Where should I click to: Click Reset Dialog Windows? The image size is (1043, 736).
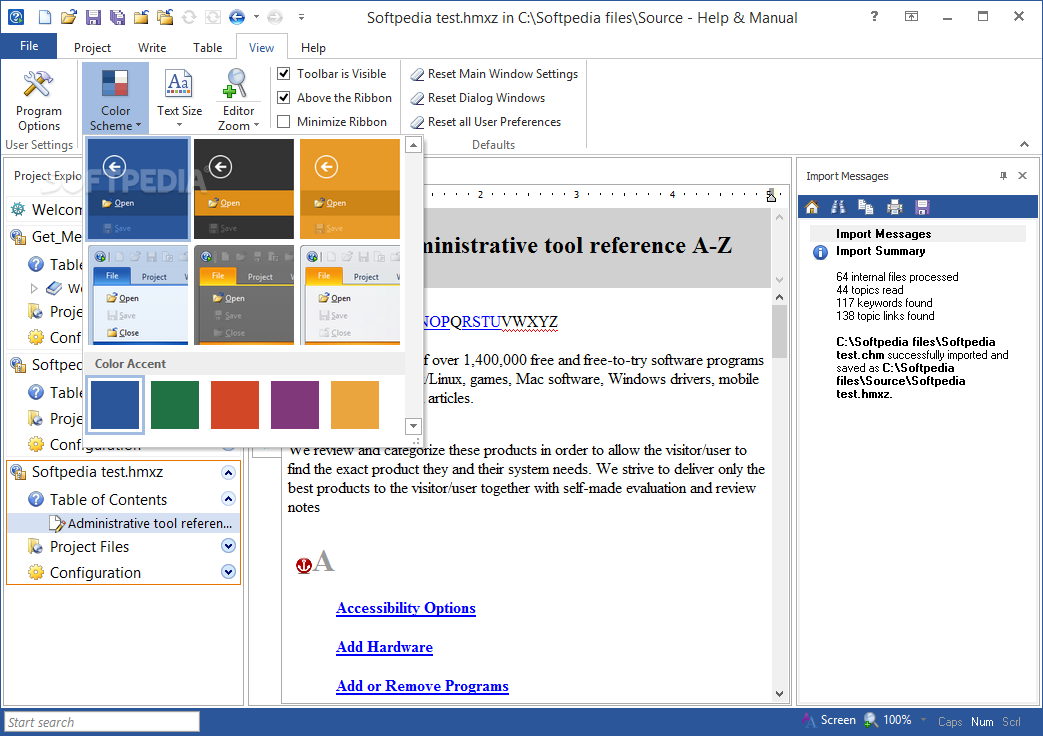[478, 98]
